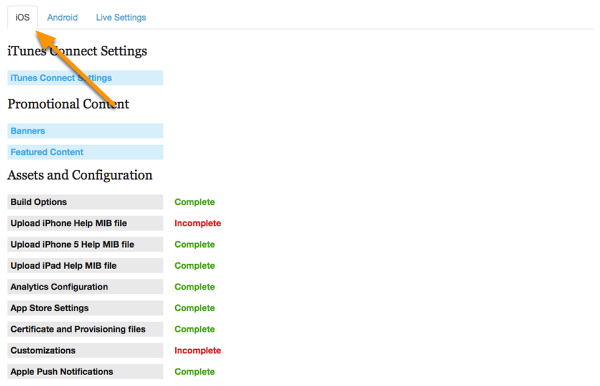Viewport: 600px width, 386px height.
Task: Click Complete status beside Analytics Configuration
Action: pos(194,287)
